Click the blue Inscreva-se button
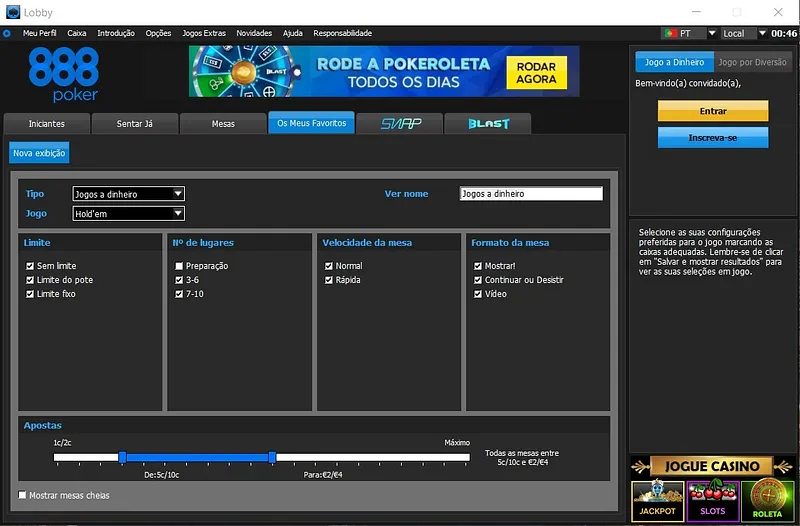Viewport: 800px width, 526px height. point(713,137)
